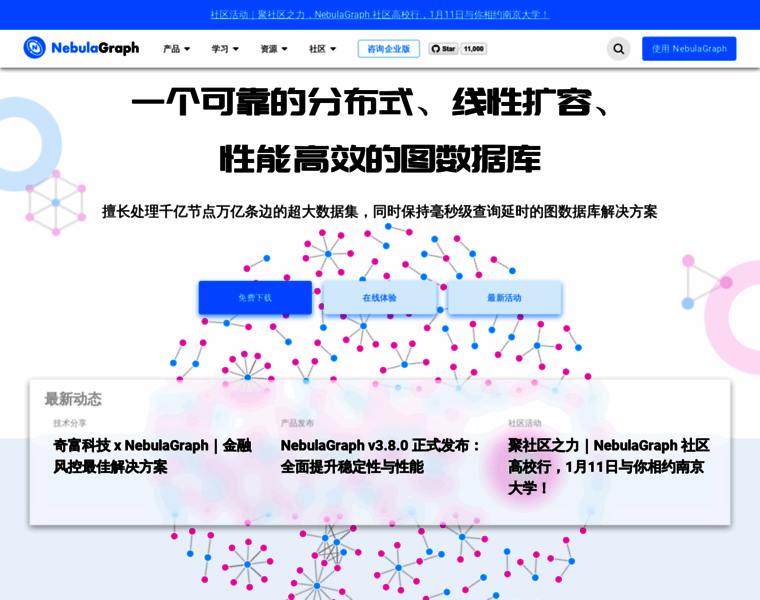760x600 pixels.
Task: Select the 产品发布 category label
Action: tap(297, 423)
